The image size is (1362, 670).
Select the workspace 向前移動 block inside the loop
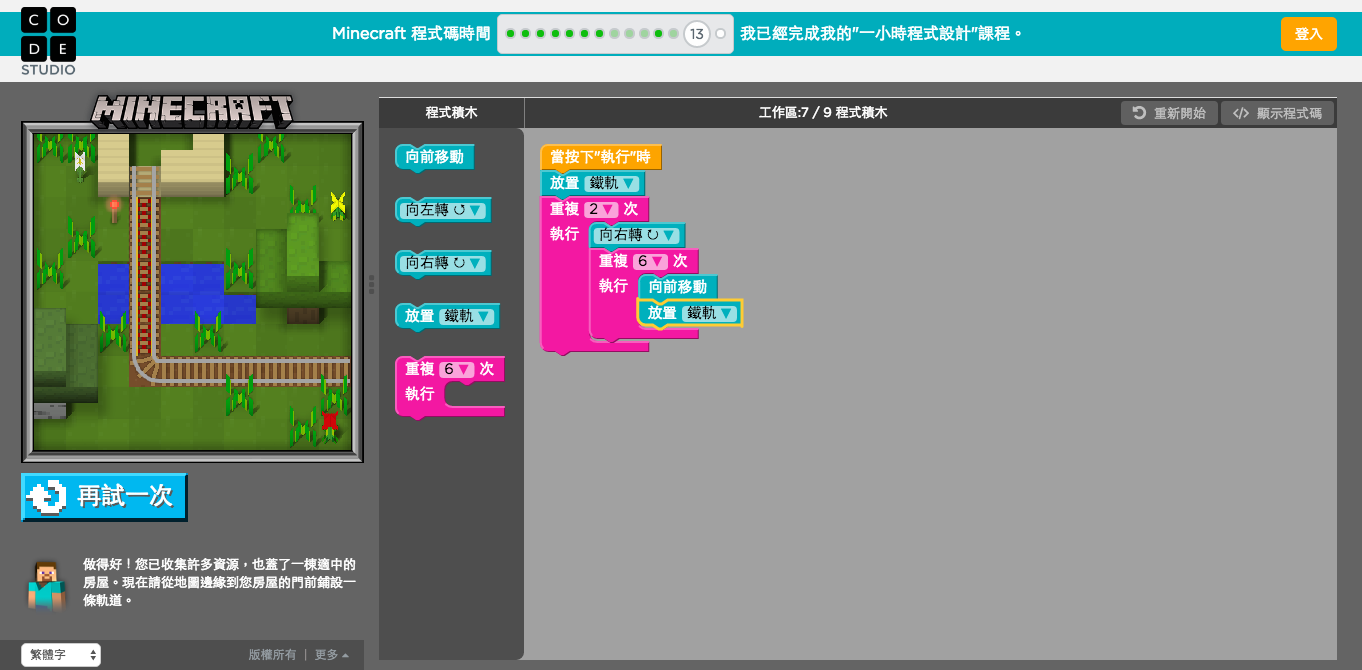point(678,287)
